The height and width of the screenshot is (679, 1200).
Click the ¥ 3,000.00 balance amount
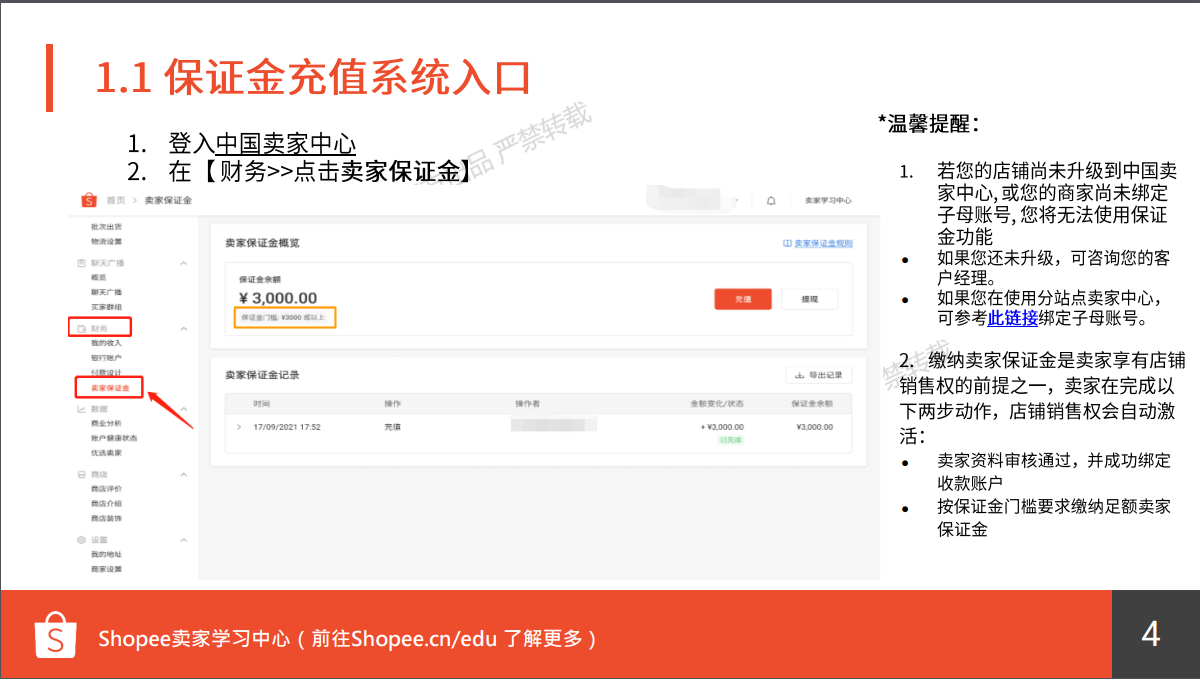click(278, 298)
